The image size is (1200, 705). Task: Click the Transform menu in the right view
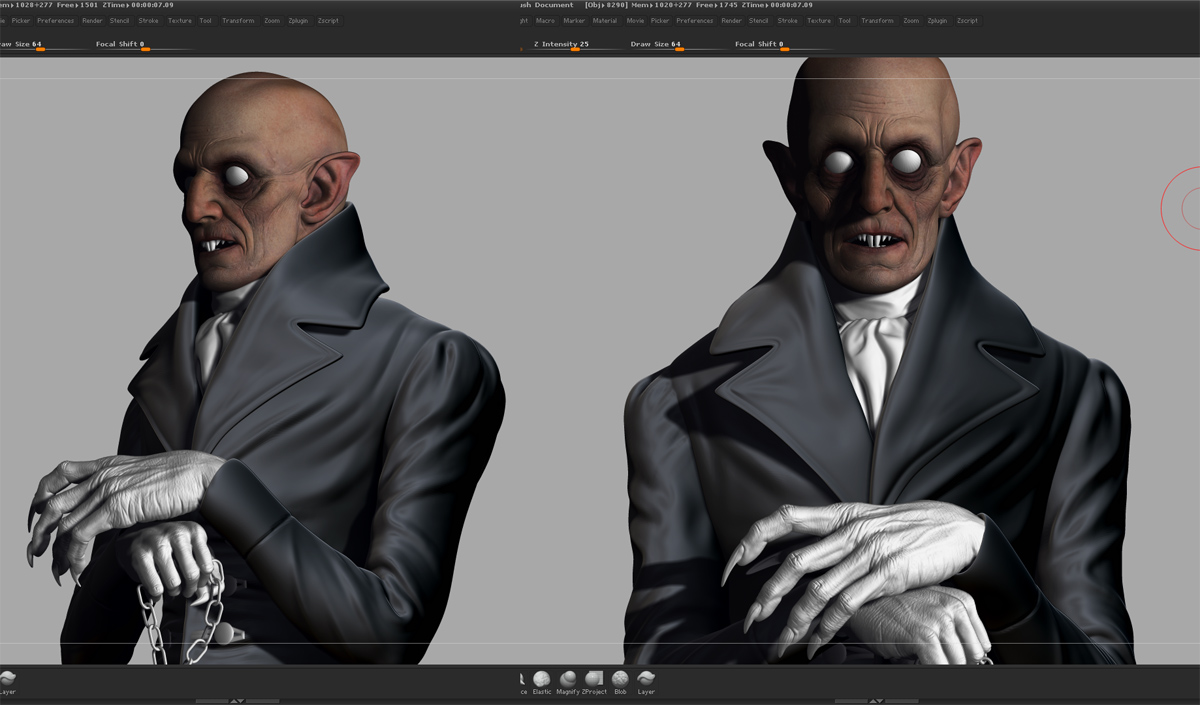click(x=878, y=20)
